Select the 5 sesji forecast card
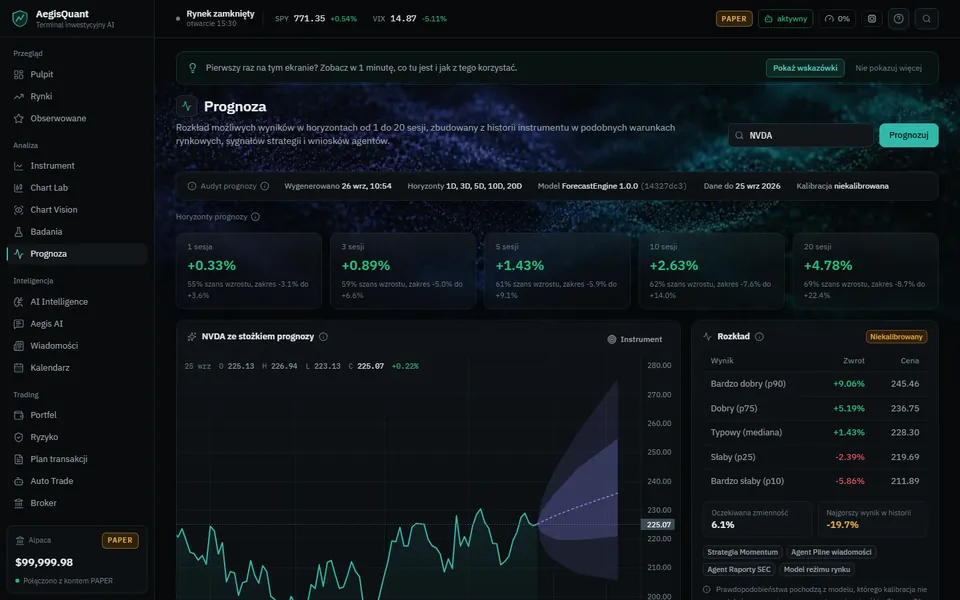The image size is (960, 600). 557,271
